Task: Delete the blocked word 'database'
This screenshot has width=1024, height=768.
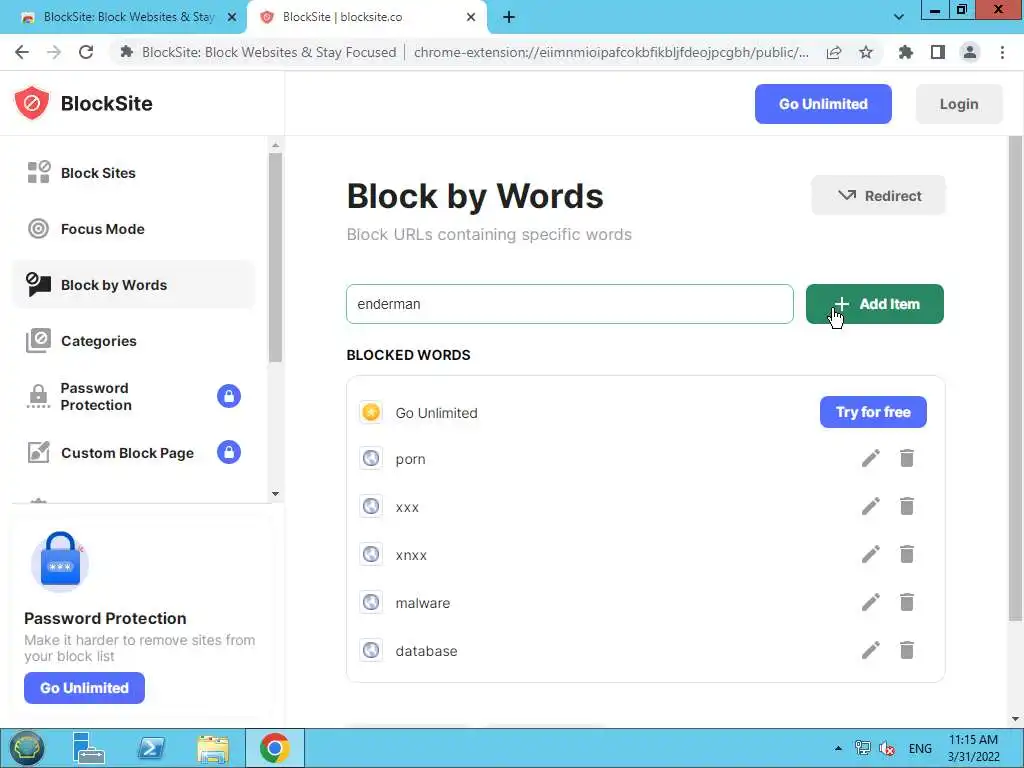Action: coord(906,650)
